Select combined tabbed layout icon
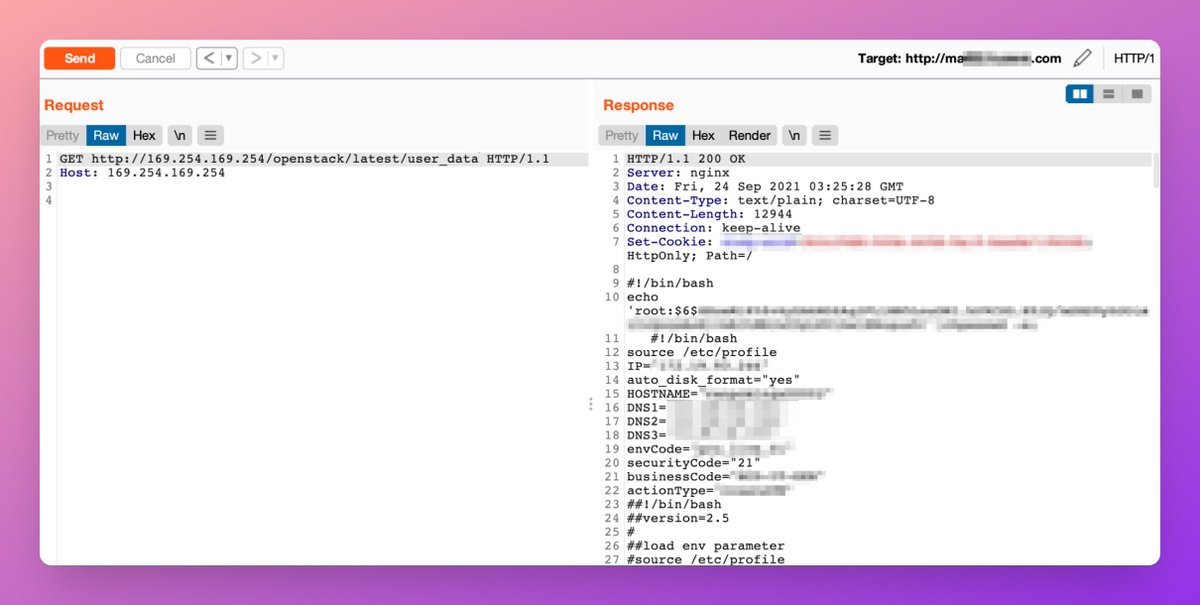 point(1137,94)
